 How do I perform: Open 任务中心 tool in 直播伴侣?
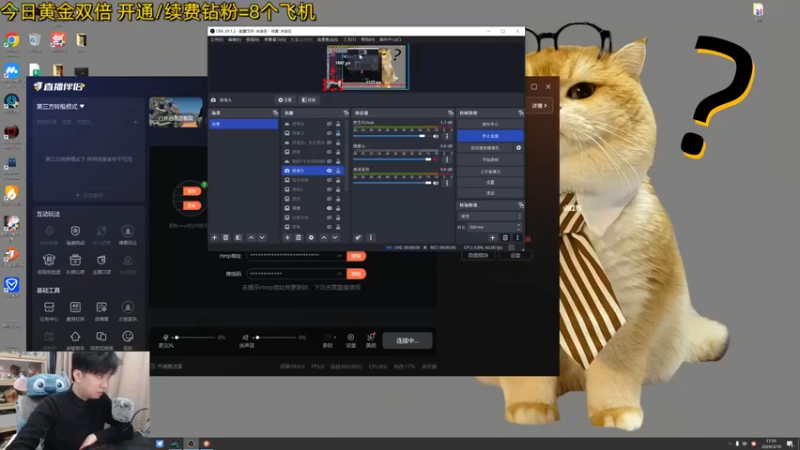(x=49, y=311)
